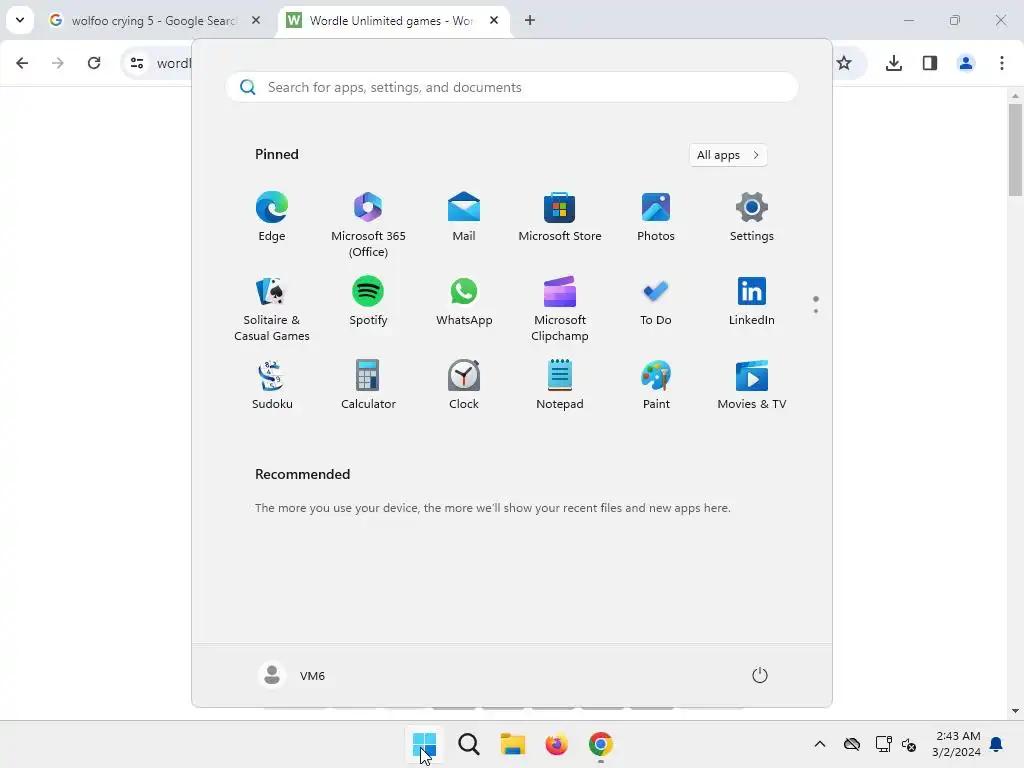Click the muted volume tray icon
The height and width of the screenshot is (768, 1024).
[908, 744]
